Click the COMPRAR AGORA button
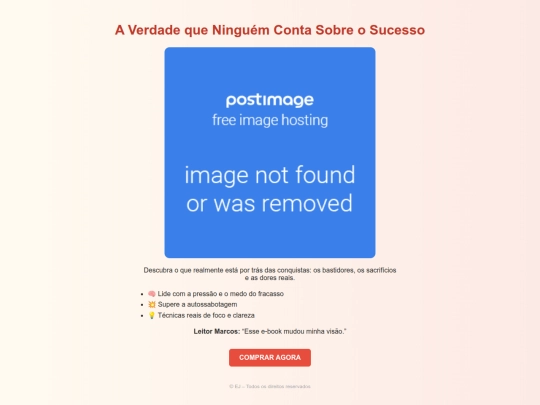 [270, 357]
